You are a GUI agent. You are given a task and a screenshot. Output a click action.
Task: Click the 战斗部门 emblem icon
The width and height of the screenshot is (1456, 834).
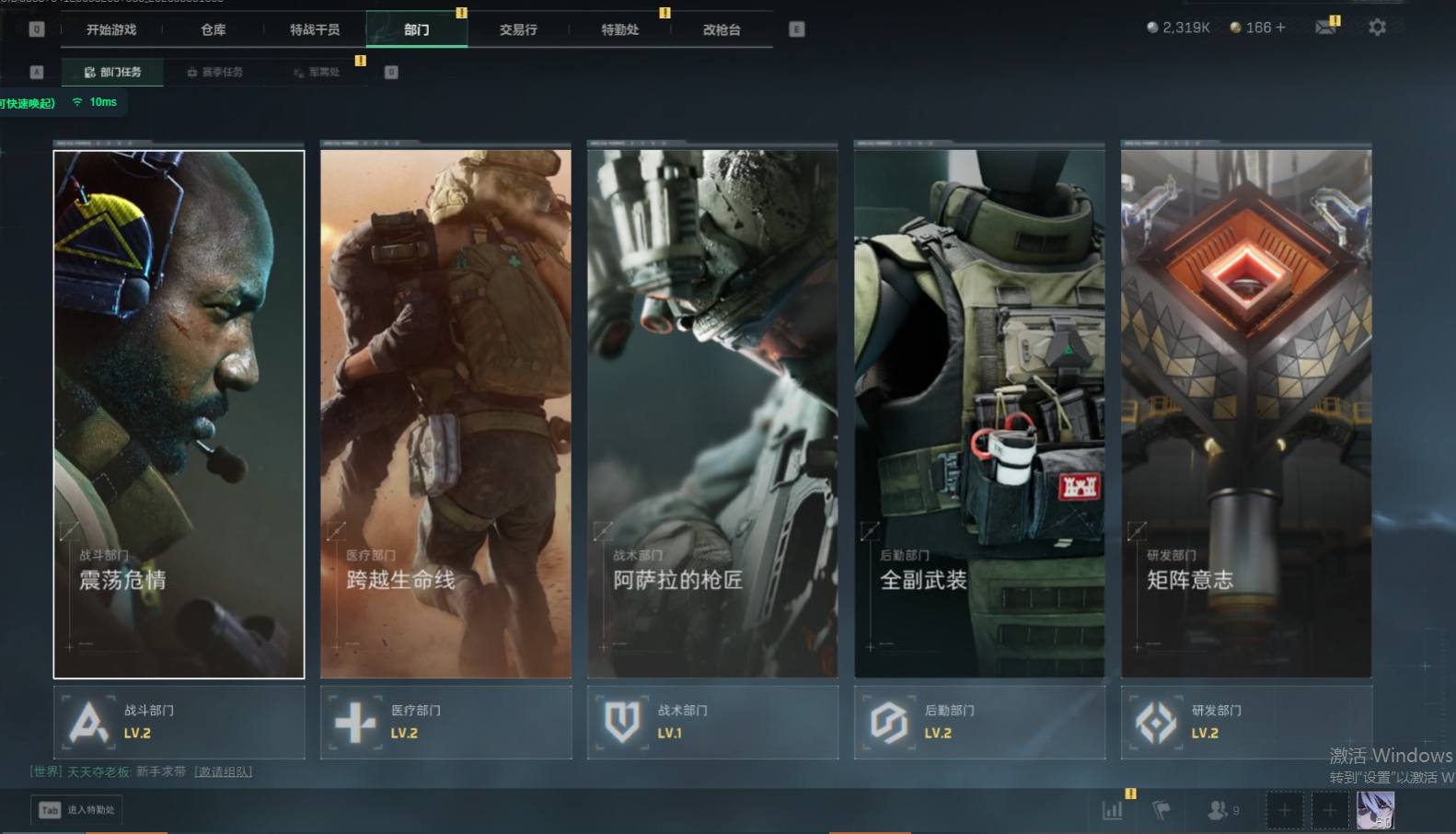(88, 723)
